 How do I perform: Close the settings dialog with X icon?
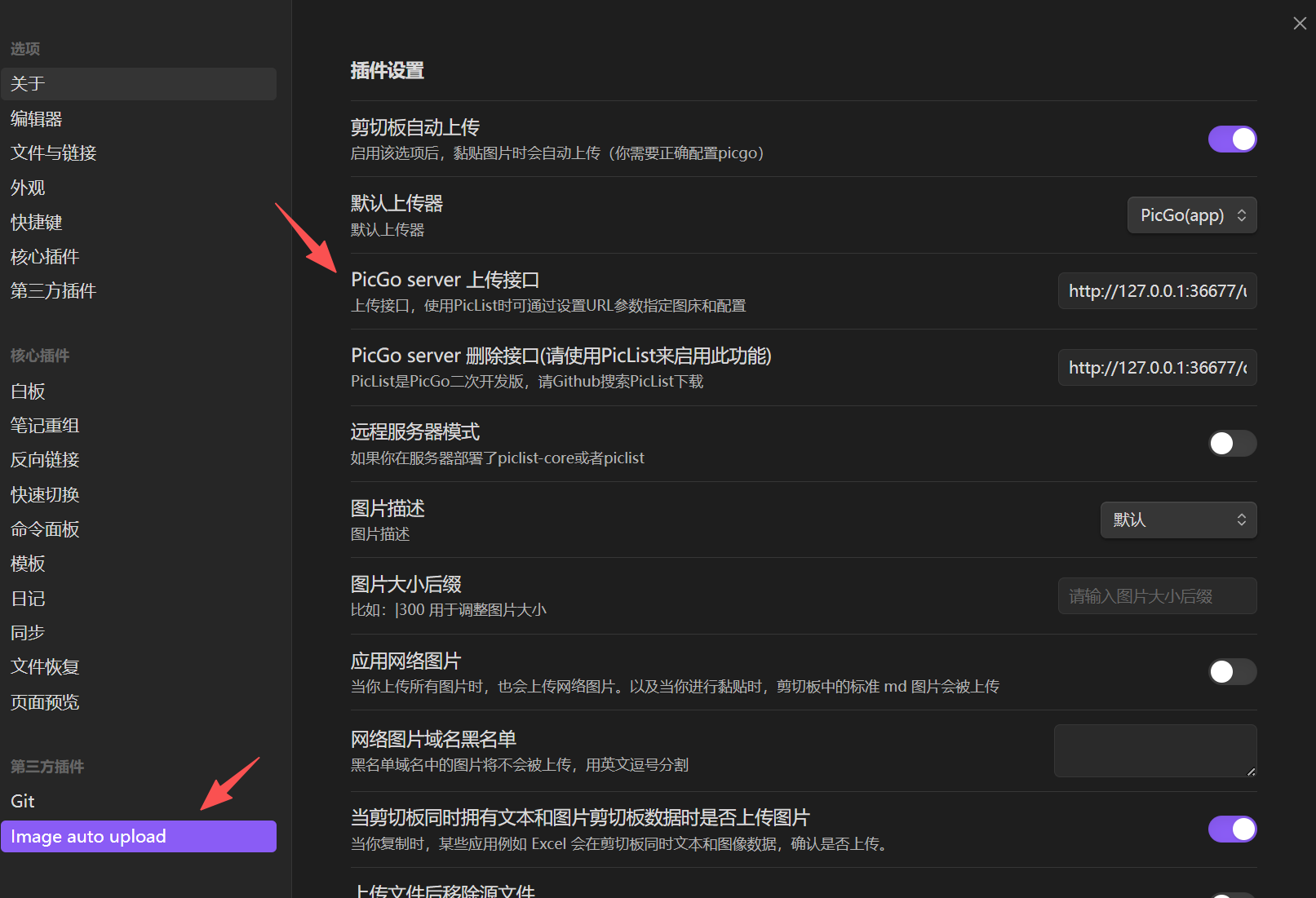[x=1300, y=24]
